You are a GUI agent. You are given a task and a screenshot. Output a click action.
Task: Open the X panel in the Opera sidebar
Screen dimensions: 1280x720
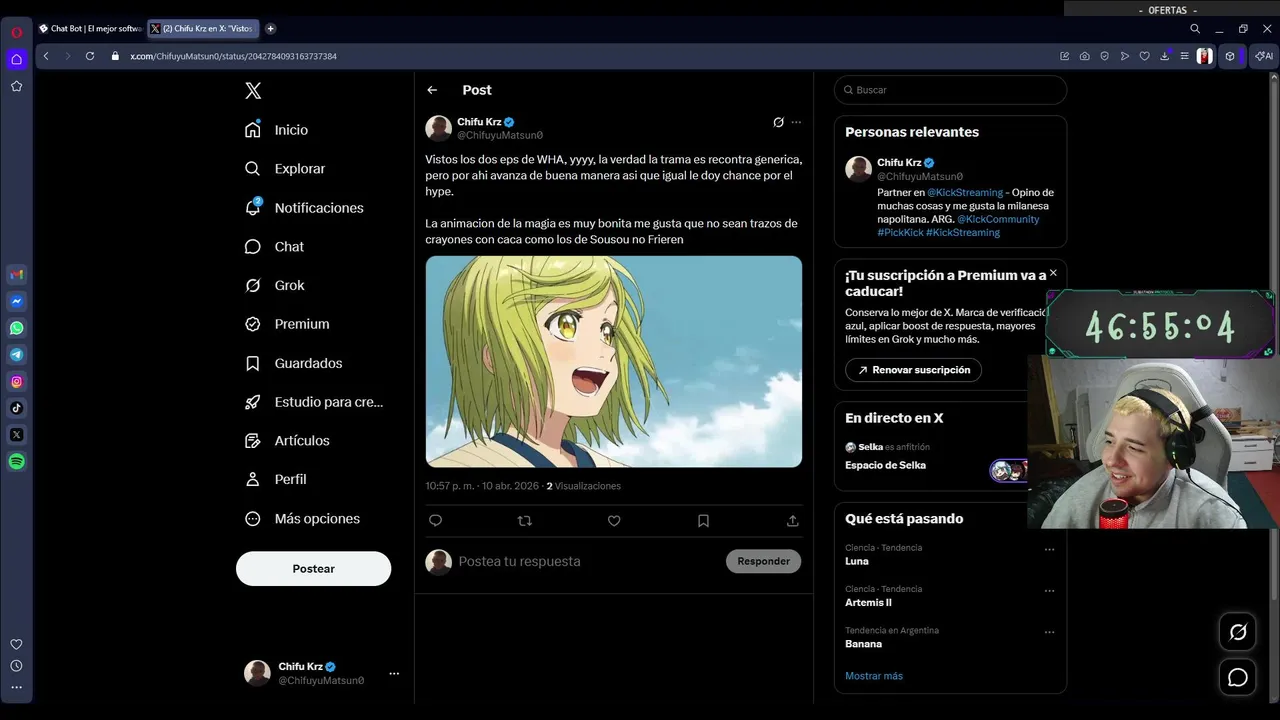[17, 435]
